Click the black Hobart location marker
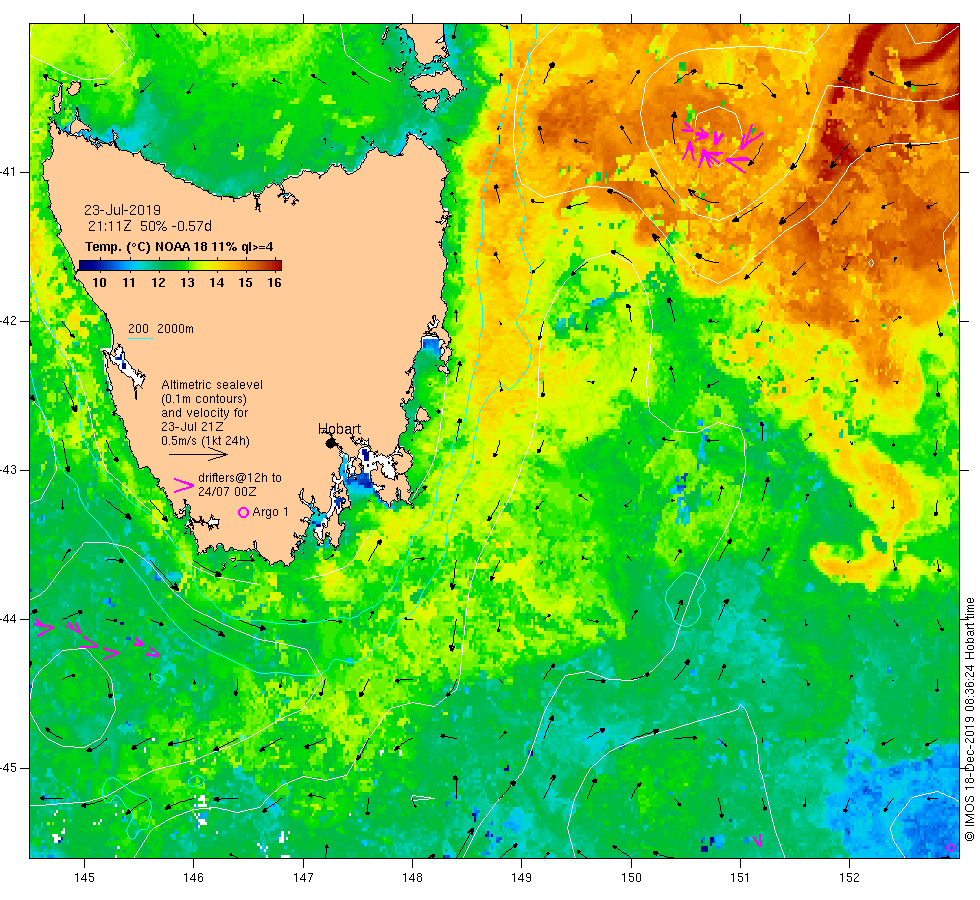The width and height of the screenshot is (980, 900). click(331, 443)
